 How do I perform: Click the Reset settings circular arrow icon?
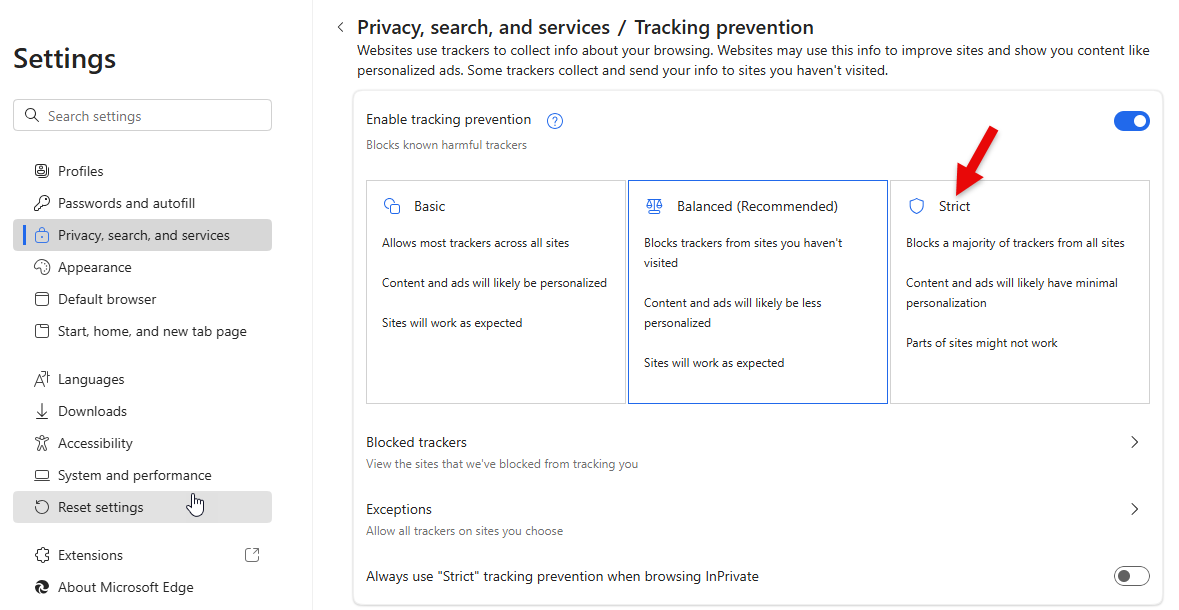[x=42, y=507]
